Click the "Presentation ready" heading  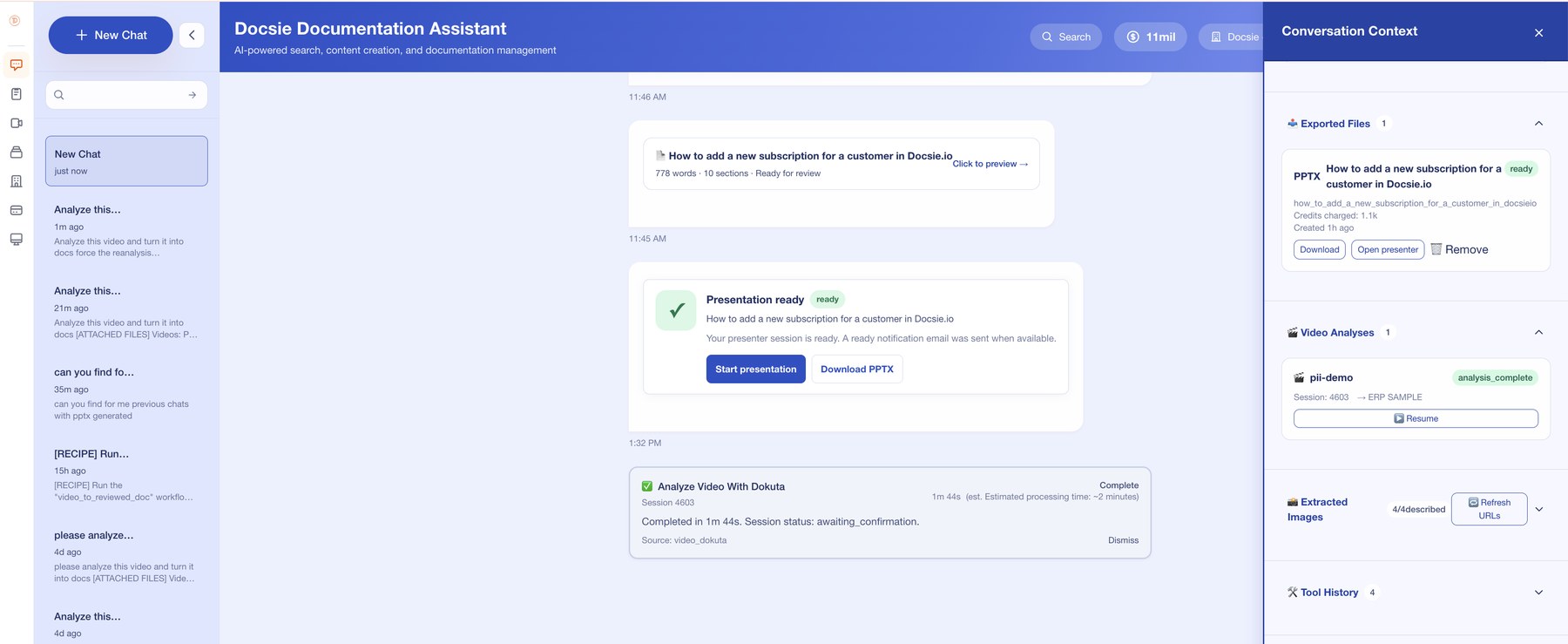pos(755,300)
